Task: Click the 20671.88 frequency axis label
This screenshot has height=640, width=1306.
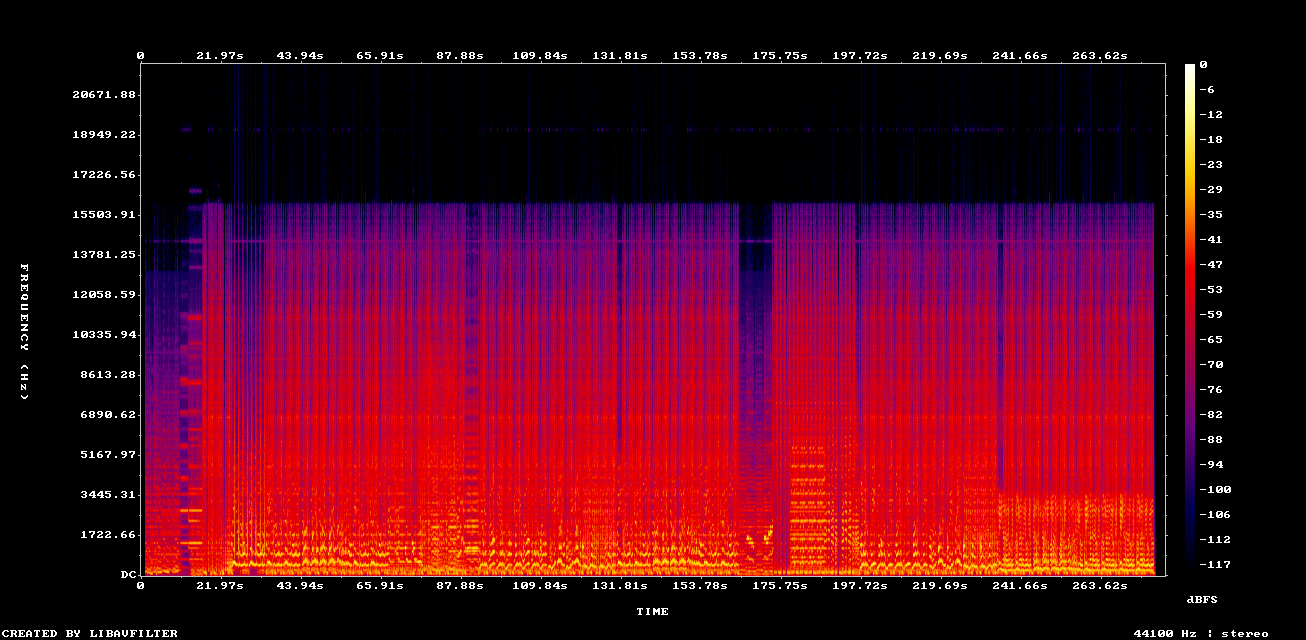Action: [x=103, y=94]
